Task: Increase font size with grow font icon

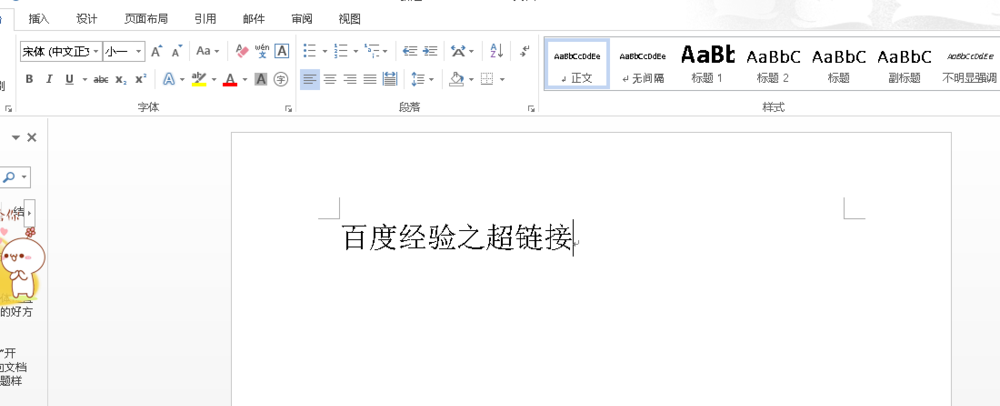Action: tap(156, 51)
